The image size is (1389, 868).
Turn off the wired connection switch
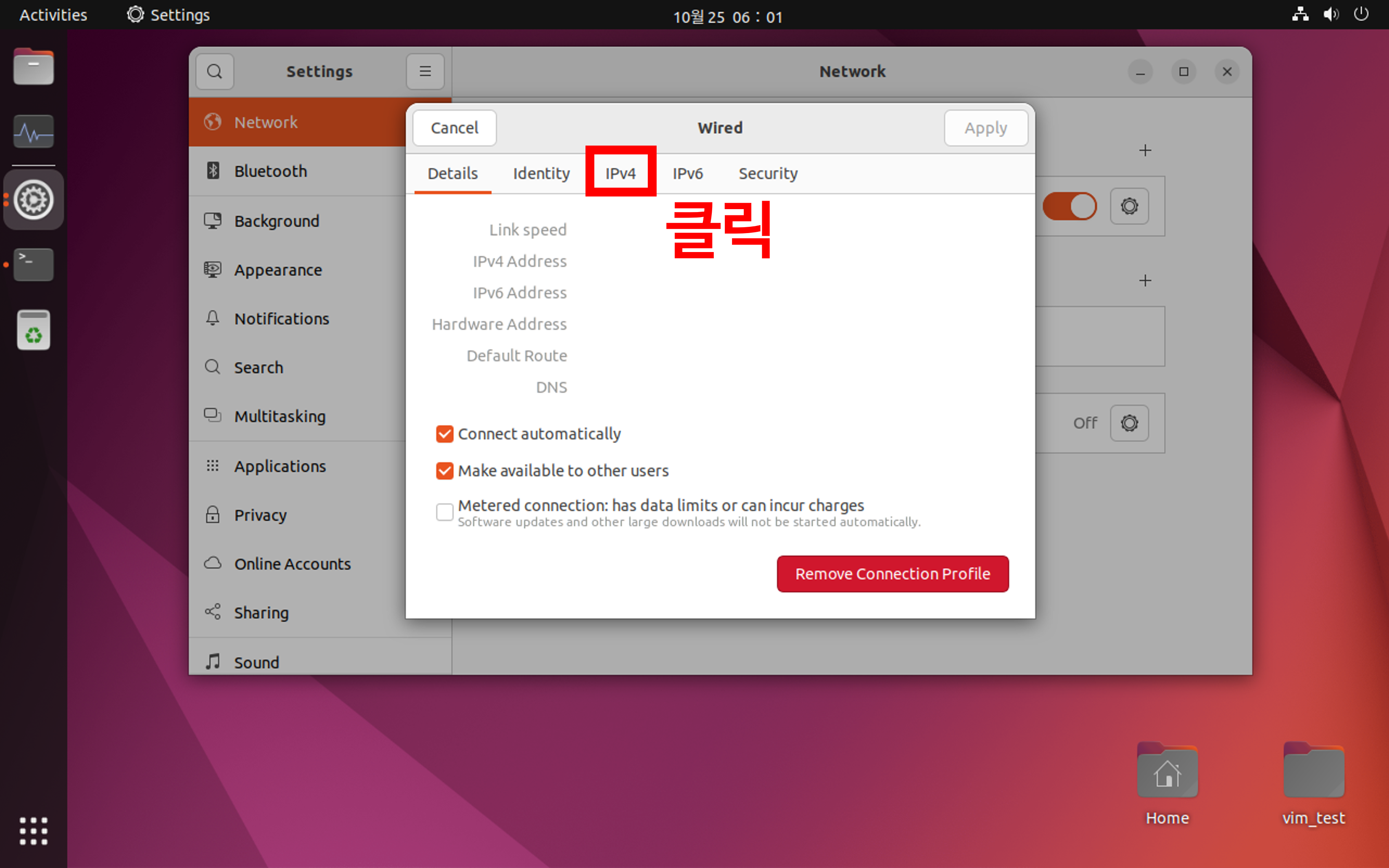click(1069, 206)
